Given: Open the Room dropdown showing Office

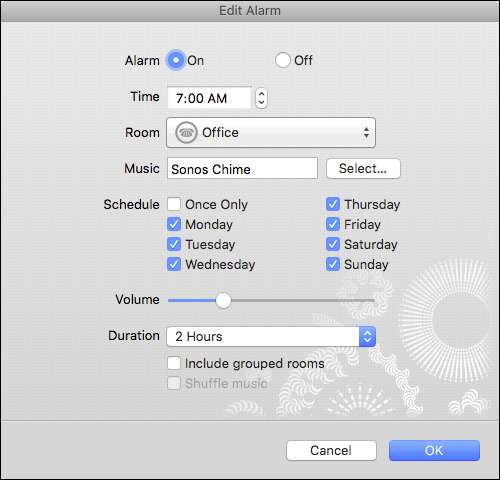Looking at the screenshot, I should (271, 133).
